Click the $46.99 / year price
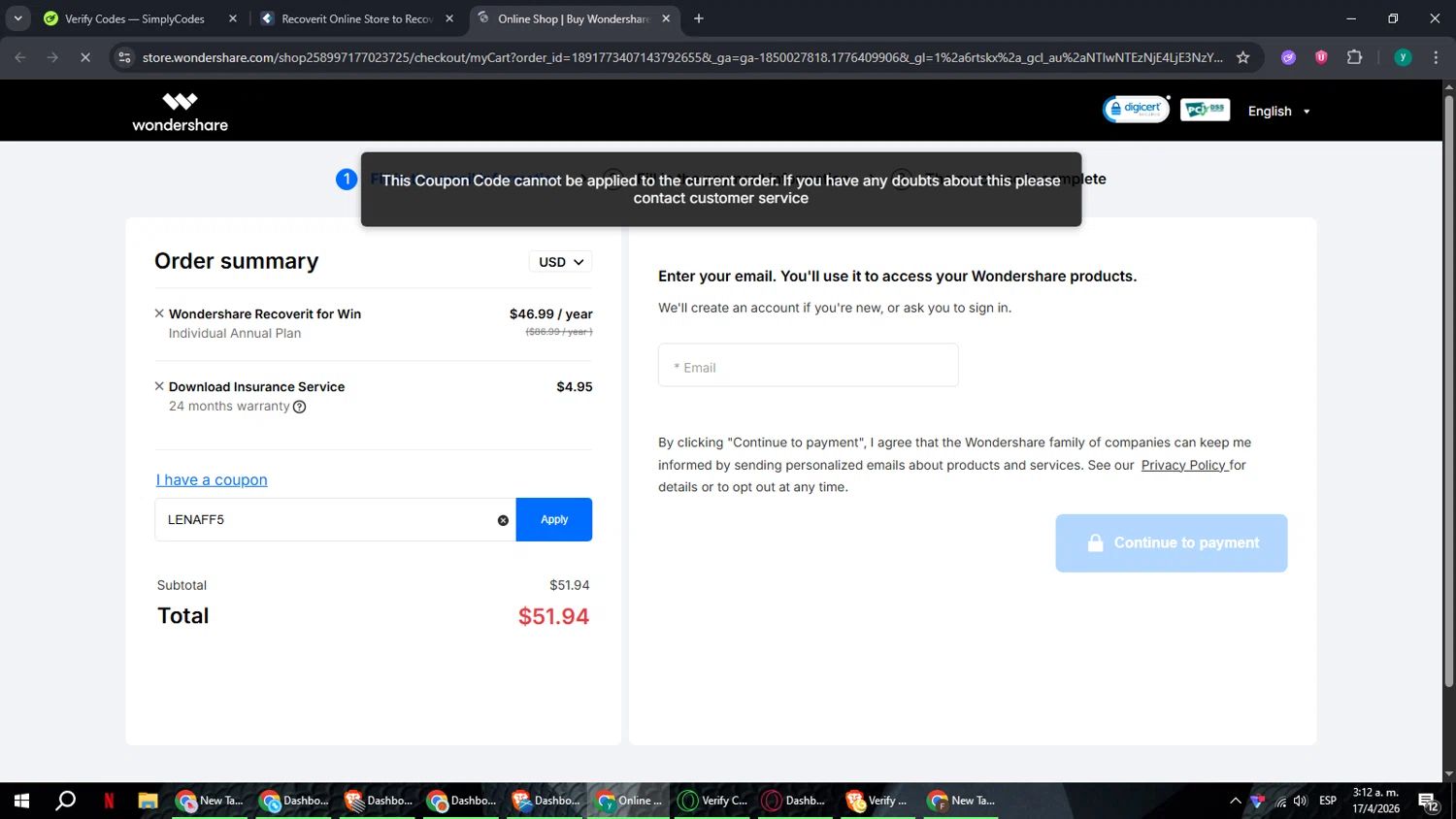Screen dimensions: 1456x819 click(550, 314)
